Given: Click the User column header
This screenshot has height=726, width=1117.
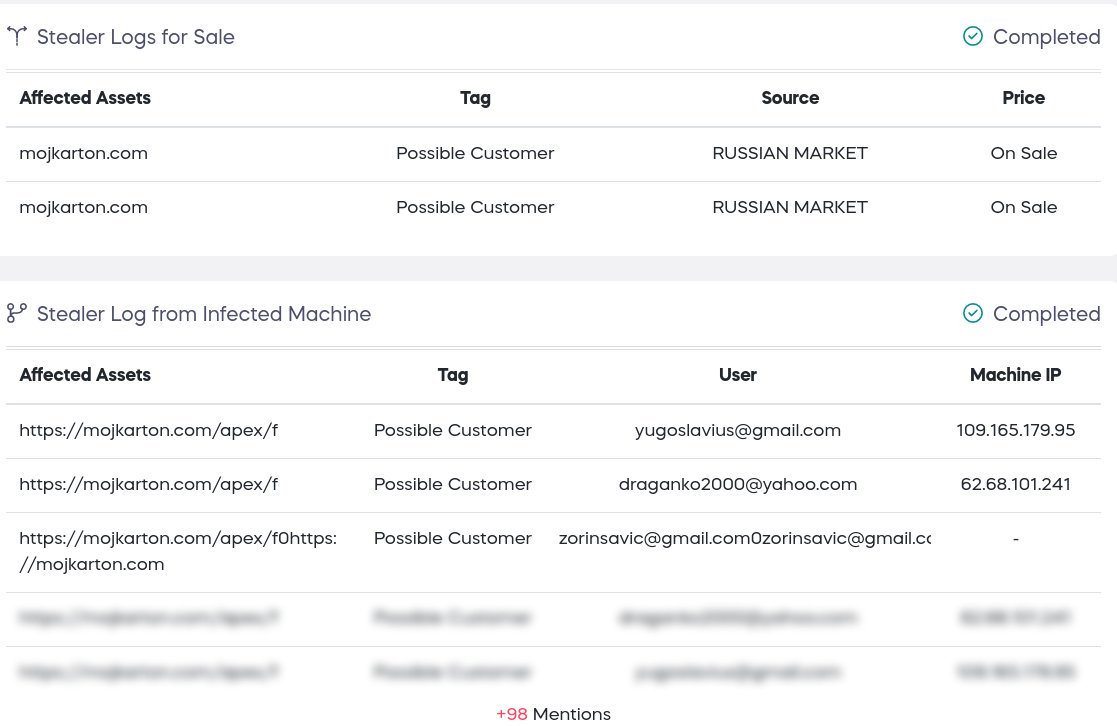Looking at the screenshot, I should tap(737, 375).
